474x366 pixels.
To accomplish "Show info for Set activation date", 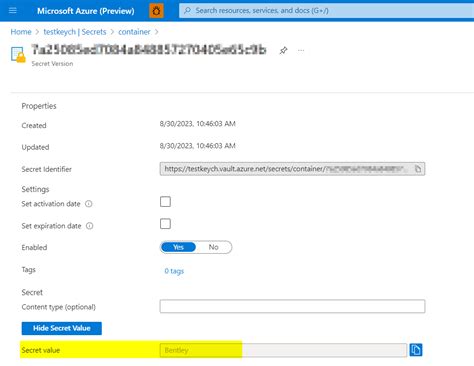I will tap(89, 204).
